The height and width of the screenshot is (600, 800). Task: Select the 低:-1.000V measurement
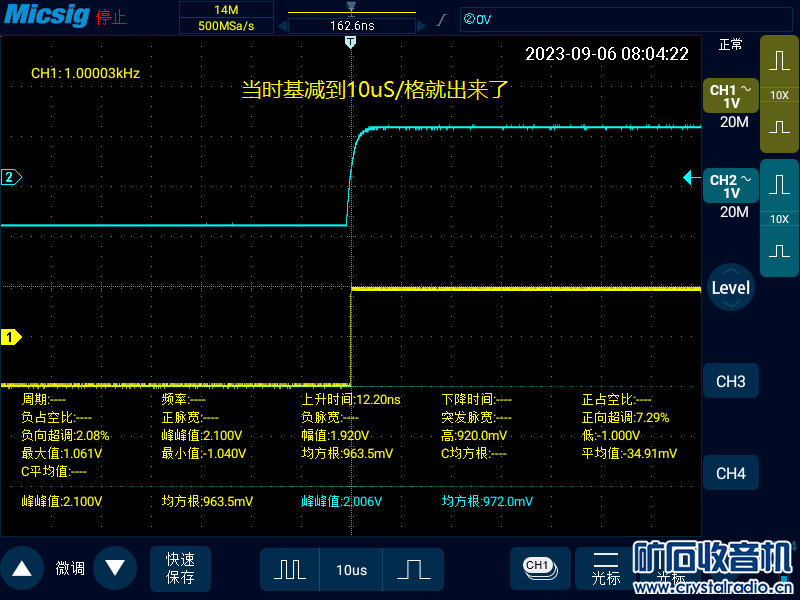click(611, 436)
